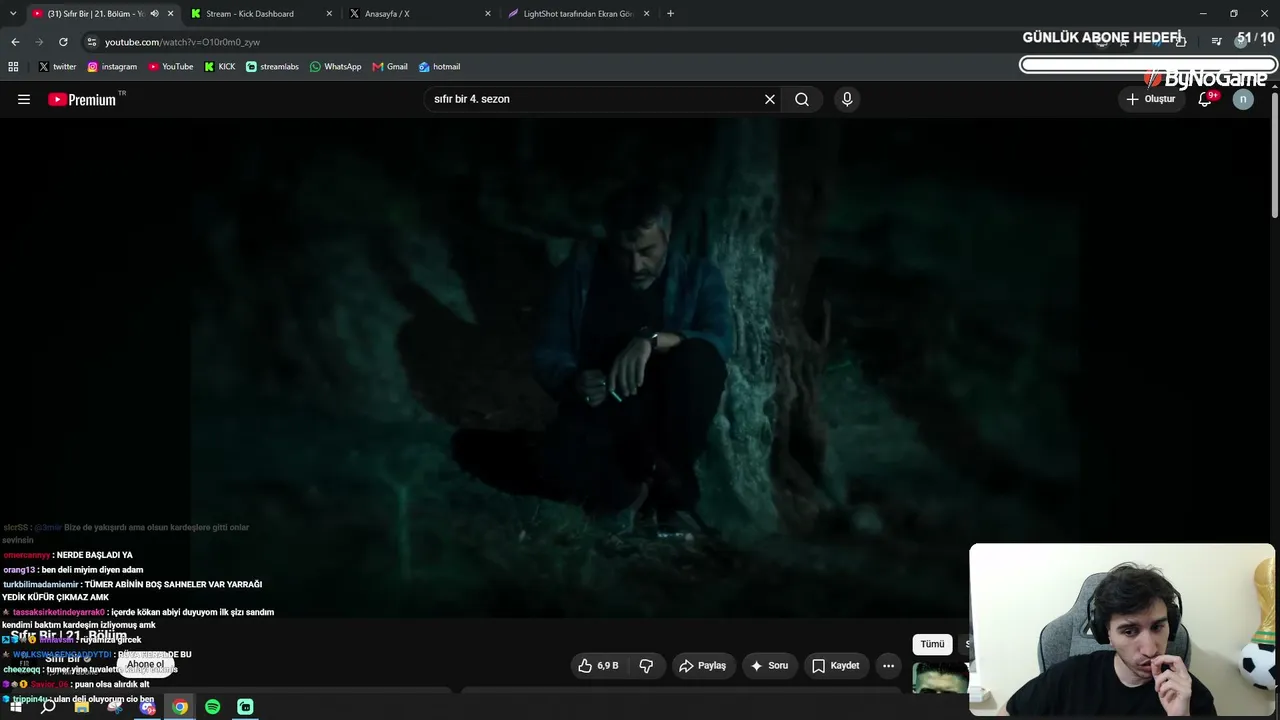
Task: Start voice search with the microphone
Action: 847,99
